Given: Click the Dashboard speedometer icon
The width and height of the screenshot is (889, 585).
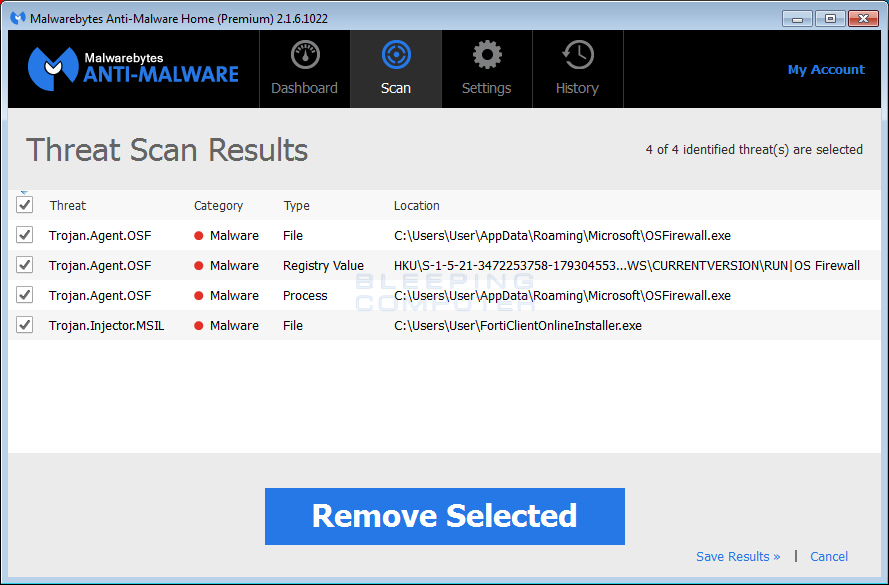Looking at the screenshot, I should pos(304,55).
